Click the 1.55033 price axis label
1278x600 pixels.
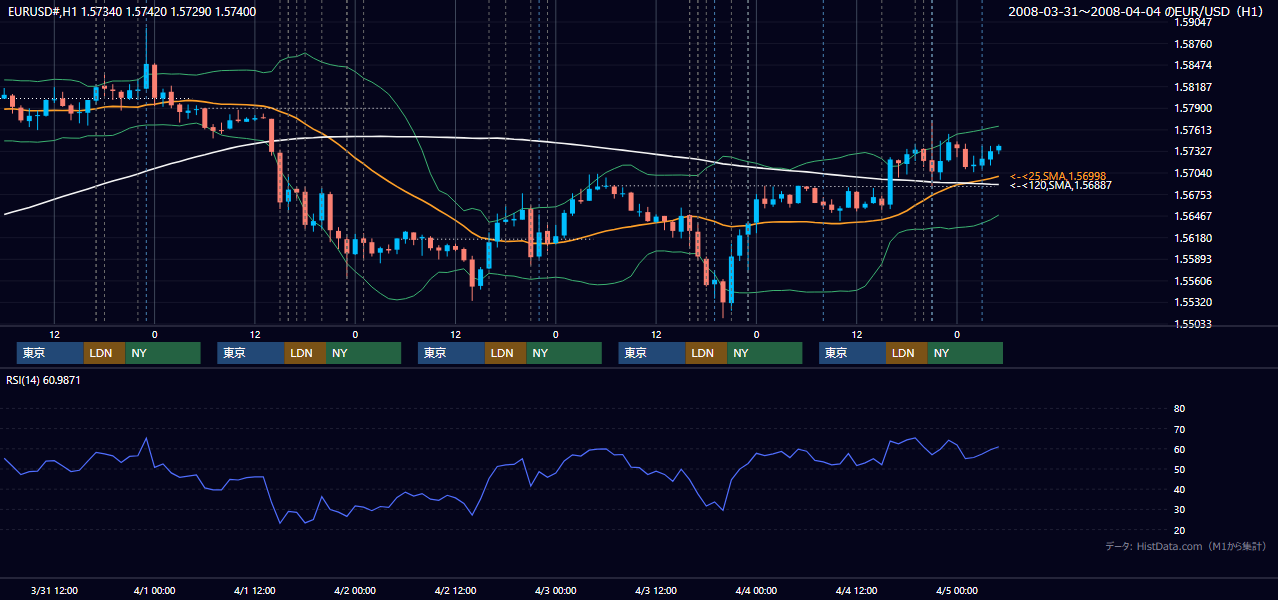(1193, 324)
